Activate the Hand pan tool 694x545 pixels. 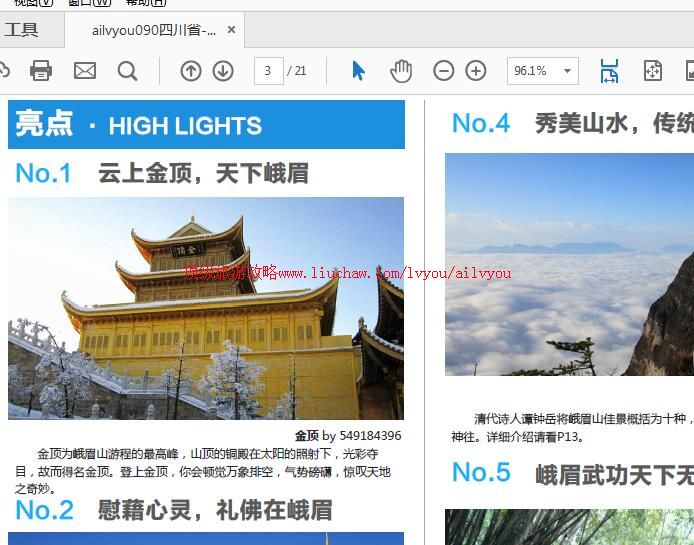tap(401, 70)
